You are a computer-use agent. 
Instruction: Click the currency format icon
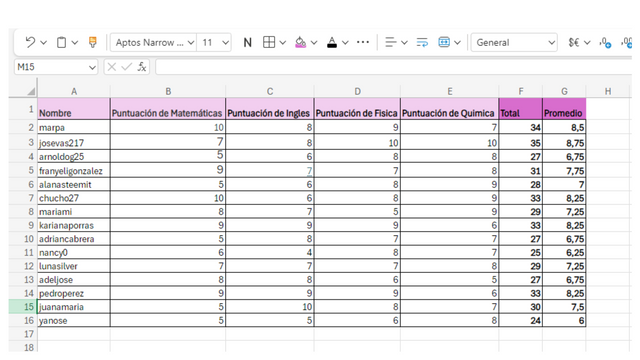coord(574,42)
